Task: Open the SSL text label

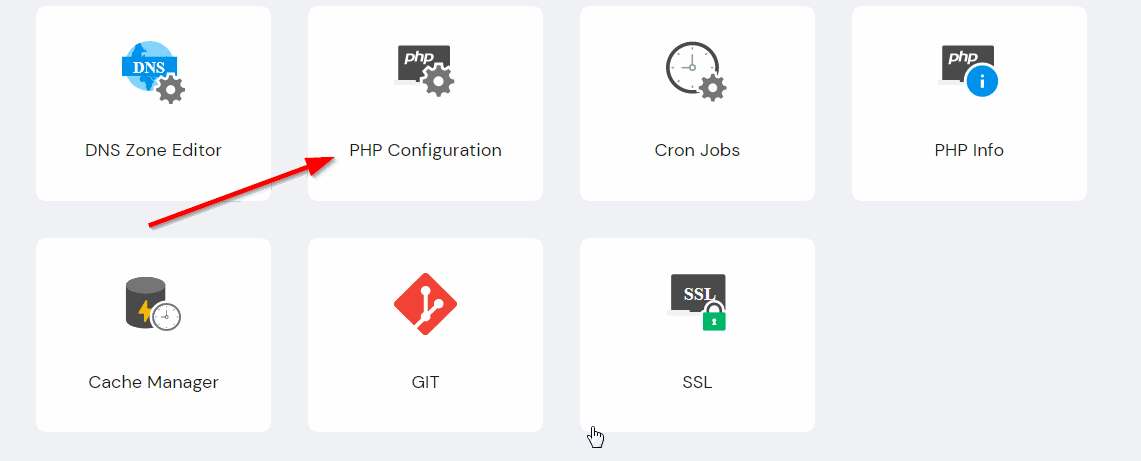Action: coord(697,382)
